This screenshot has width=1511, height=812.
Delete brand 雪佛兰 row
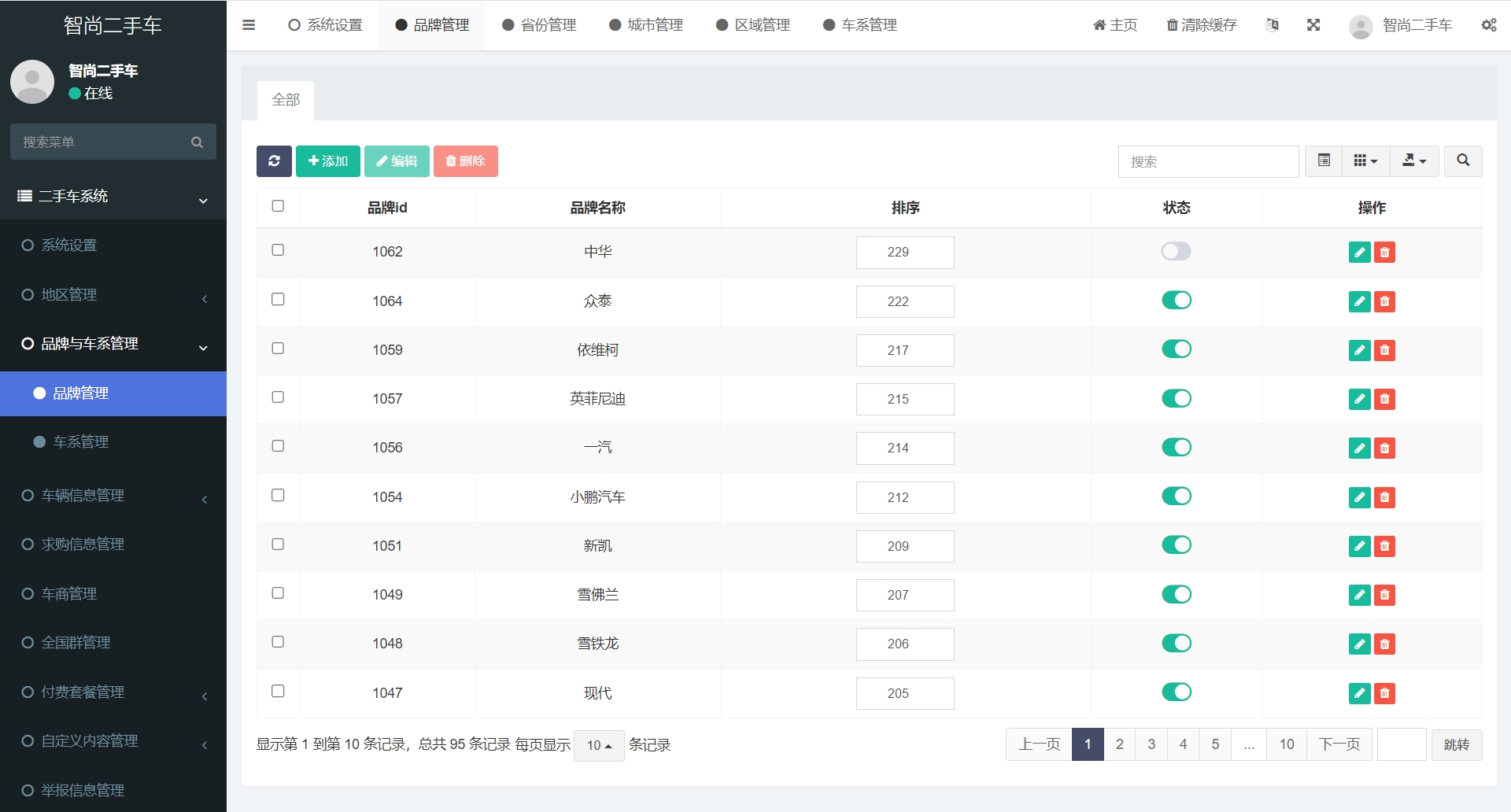[x=1384, y=596]
